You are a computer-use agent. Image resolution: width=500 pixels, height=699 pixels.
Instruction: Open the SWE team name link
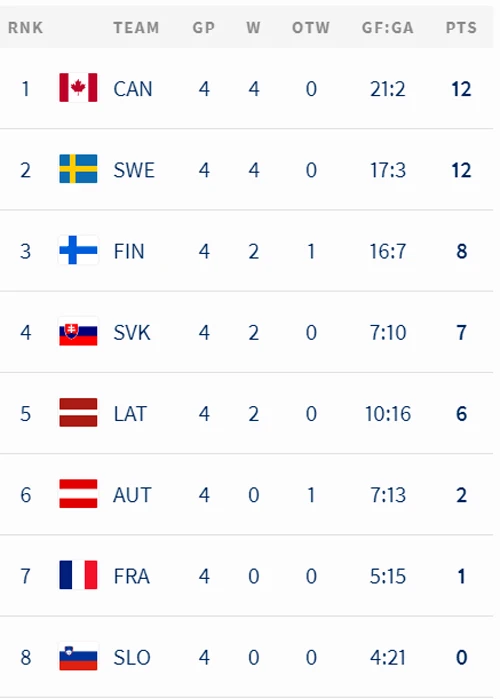point(134,170)
